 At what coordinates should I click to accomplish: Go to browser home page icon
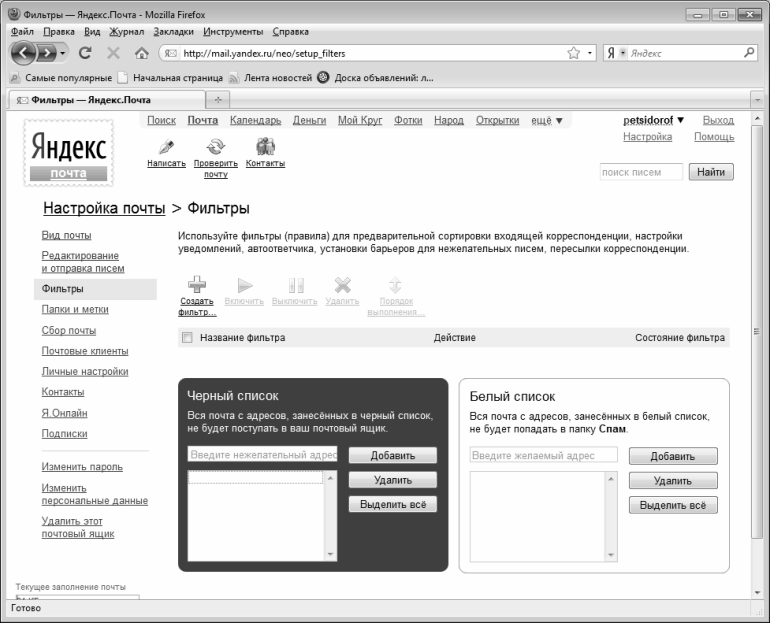142,53
